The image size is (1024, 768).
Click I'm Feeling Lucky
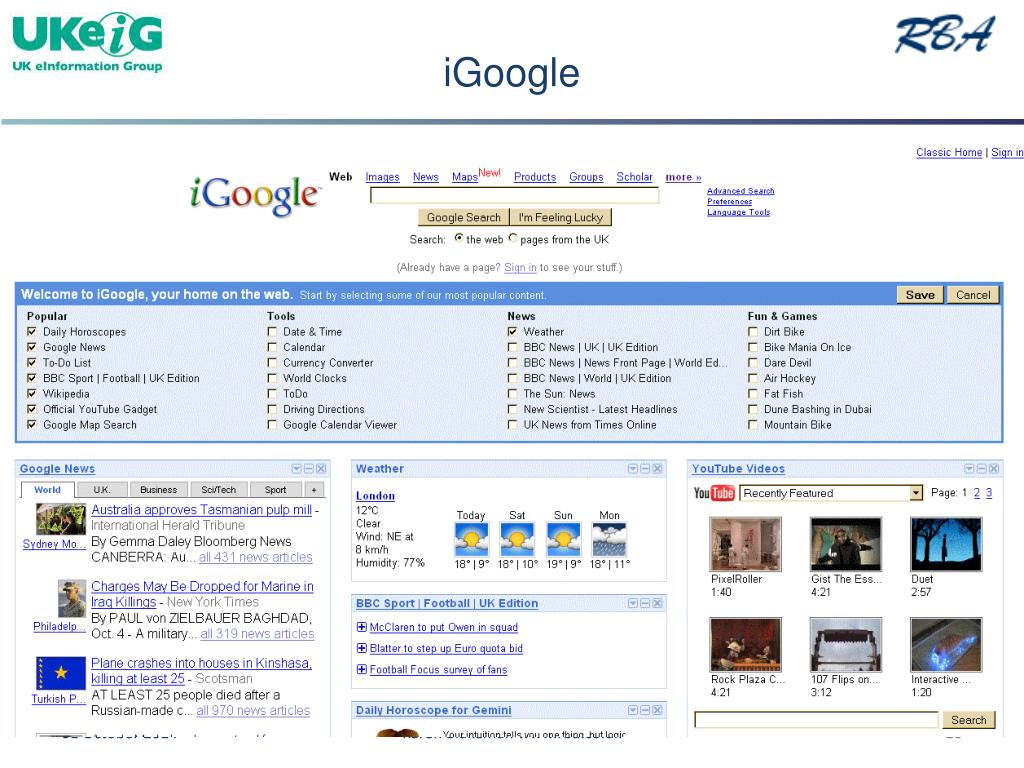[x=560, y=217]
